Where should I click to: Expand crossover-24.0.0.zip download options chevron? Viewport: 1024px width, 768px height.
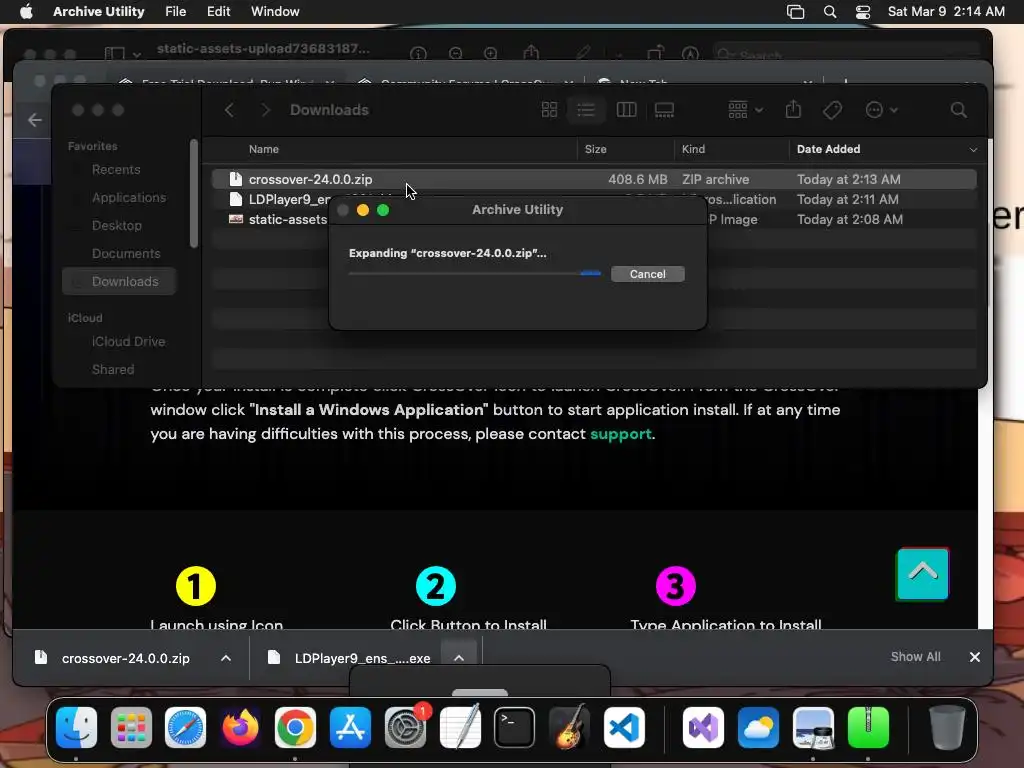[226, 658]
